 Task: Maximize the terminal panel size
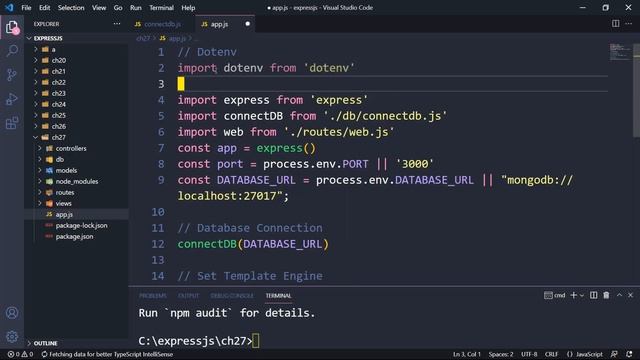click(x=619, y=295)
